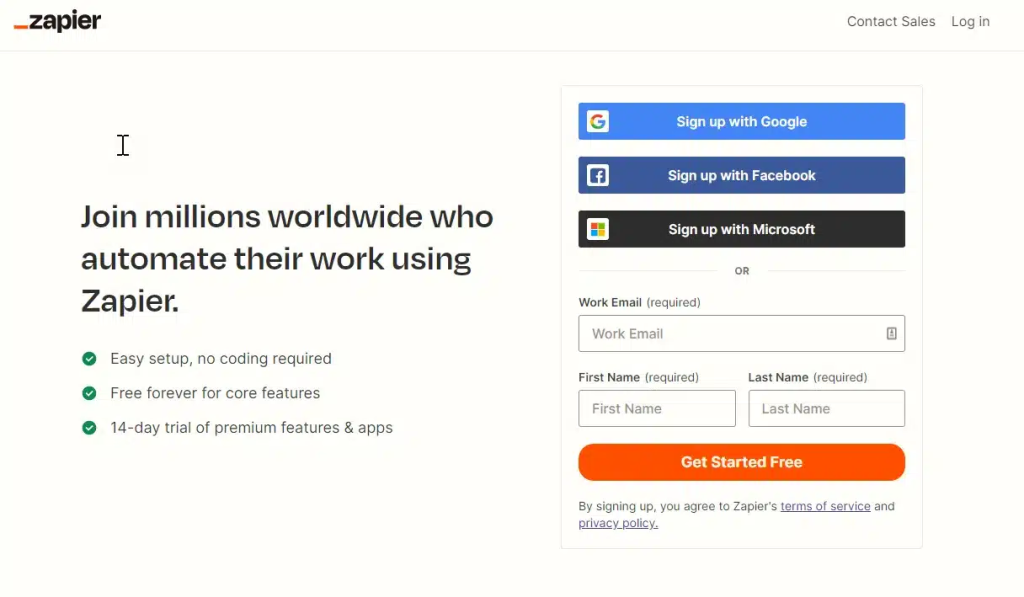Screen dimensions: 1024x597
Task: Click the Microsoft logo icon
Action: click(x=598, y=230)
